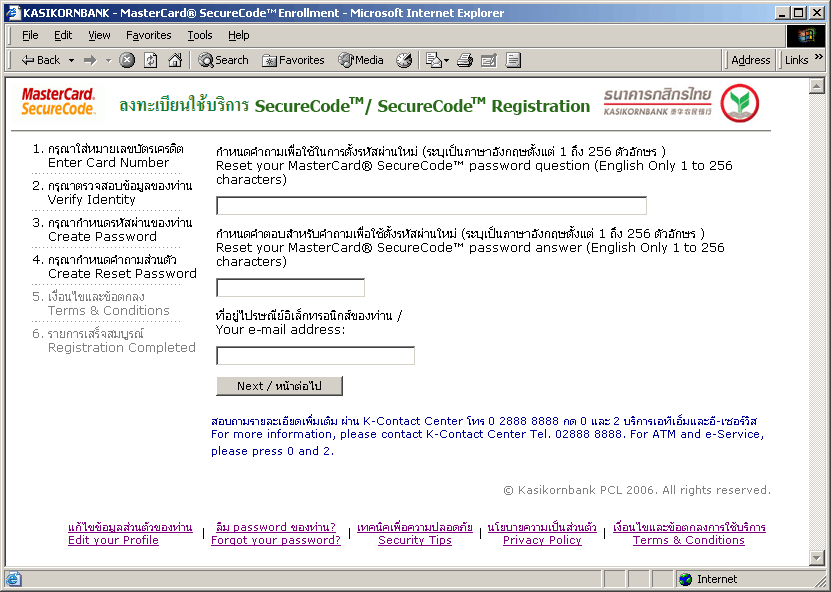Open the Search pane from toolbar
This screenshot has width=831, height=592.
223,60
